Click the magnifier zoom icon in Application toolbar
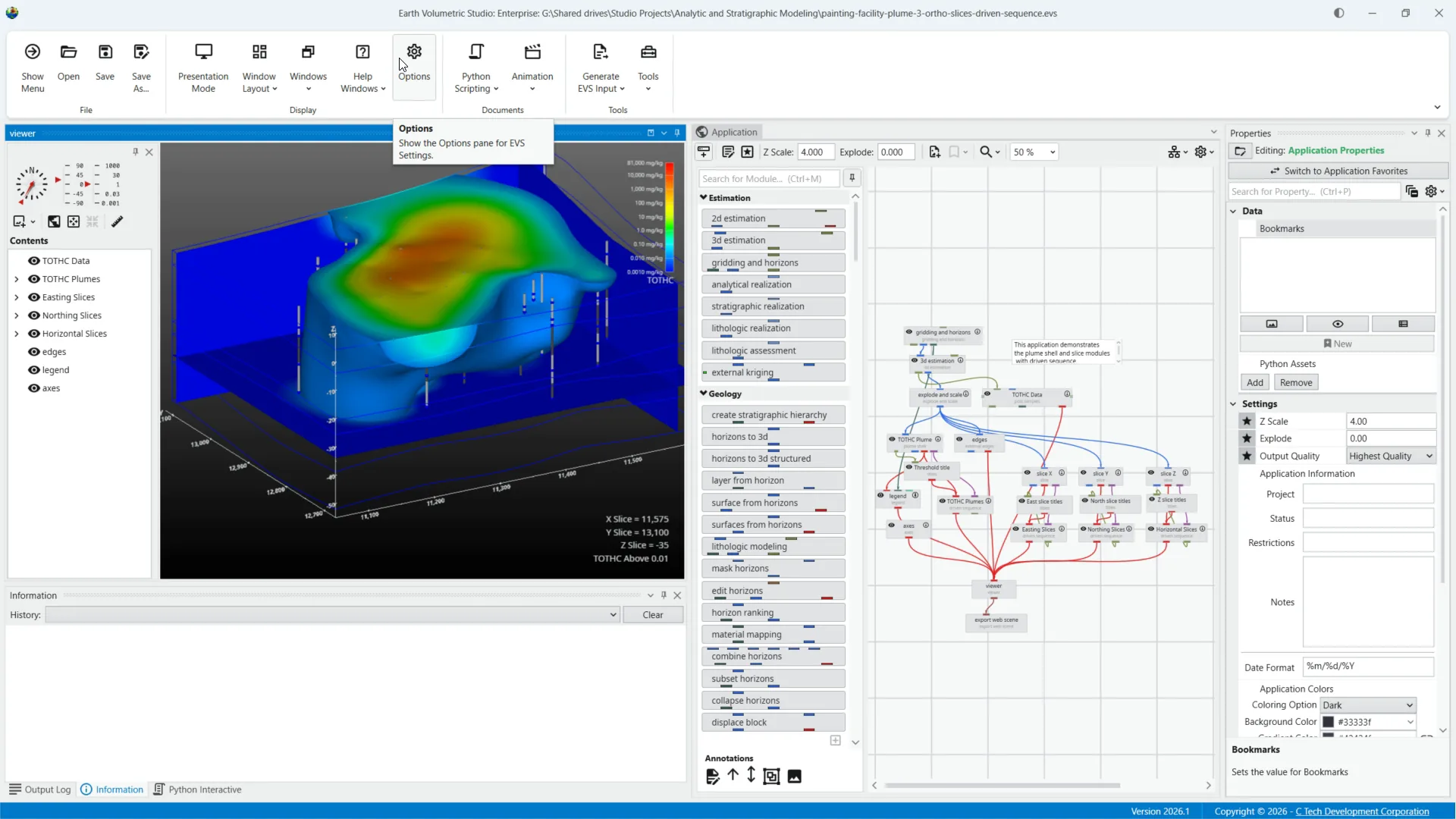 [x=985, y=152]
